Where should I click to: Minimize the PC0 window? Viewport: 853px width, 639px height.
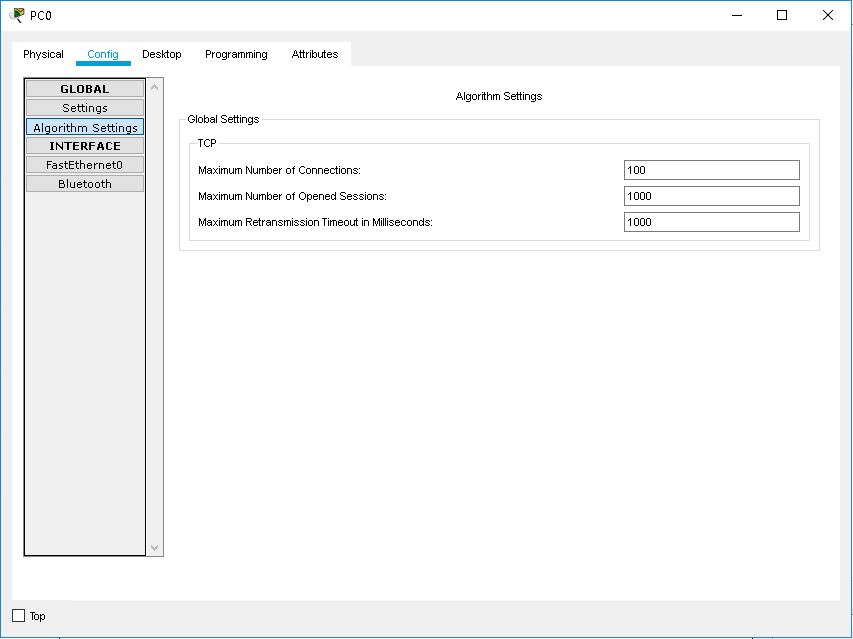[736, 15]
